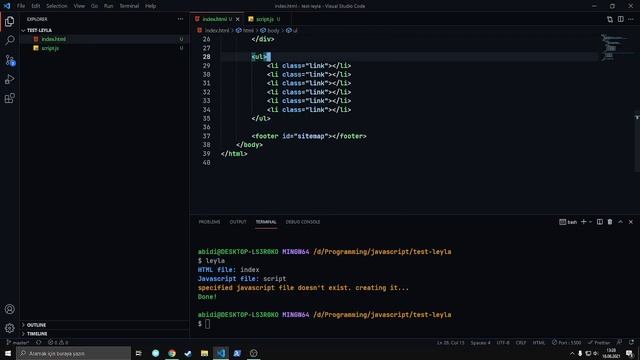Viewport: 640px width, 360px height.
Task: Click the master branch indicator in the status bar
Action: pyautogui.click(x=18, y=342)
